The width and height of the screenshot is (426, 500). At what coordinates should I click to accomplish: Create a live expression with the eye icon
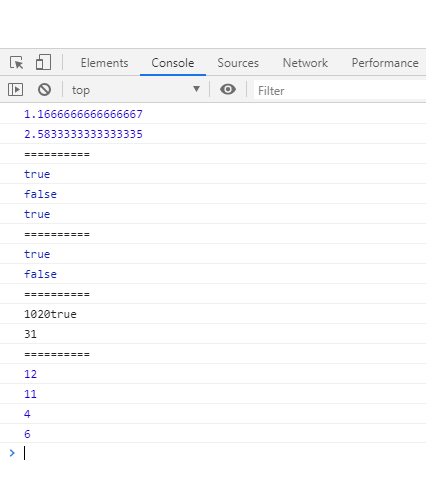click(x=228, y=89)
